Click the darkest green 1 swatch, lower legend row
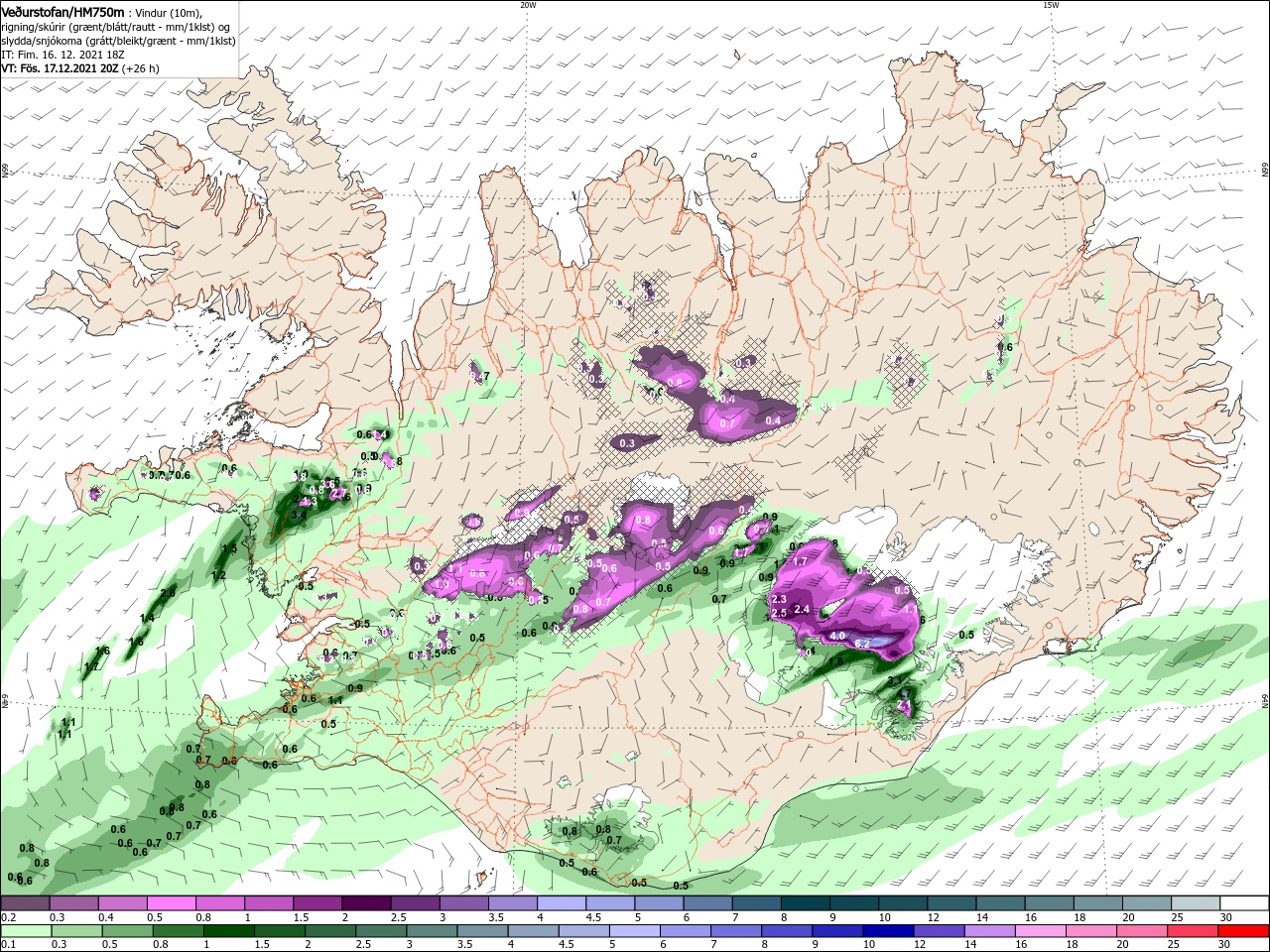The width and height of the screenshot is (1270, 952). coord(229,931)
